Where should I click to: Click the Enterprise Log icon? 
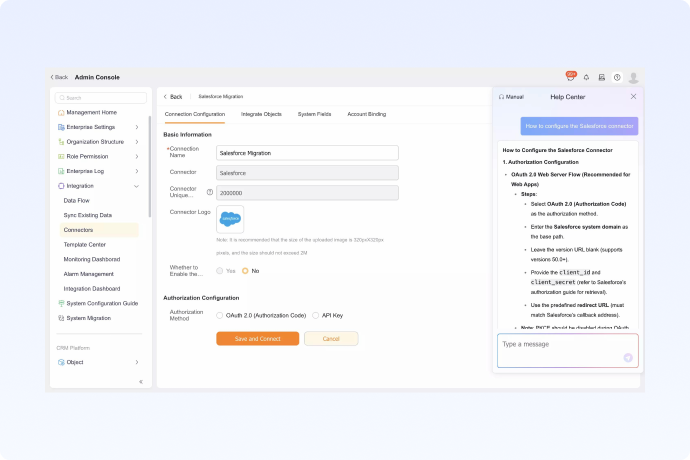coord(61,171)
